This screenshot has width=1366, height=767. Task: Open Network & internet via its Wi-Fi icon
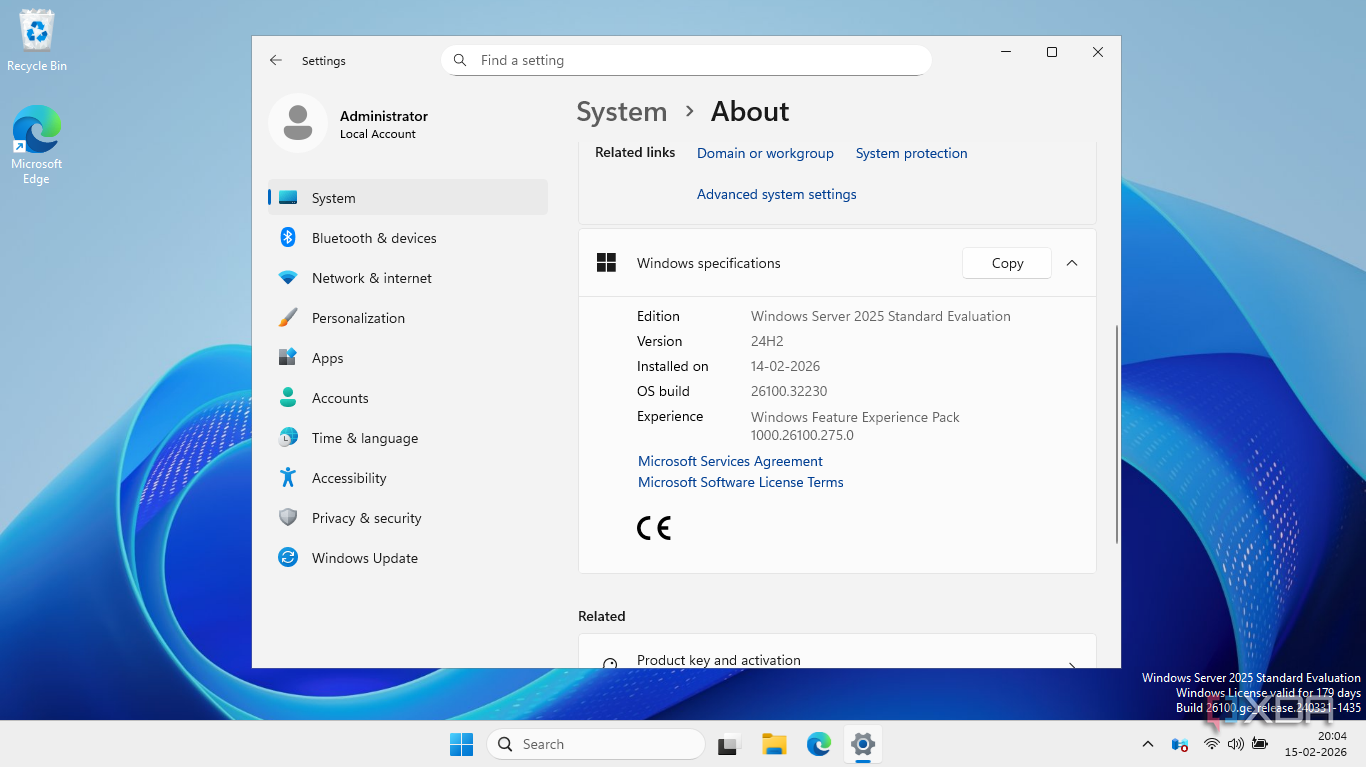tap(288, 278)
